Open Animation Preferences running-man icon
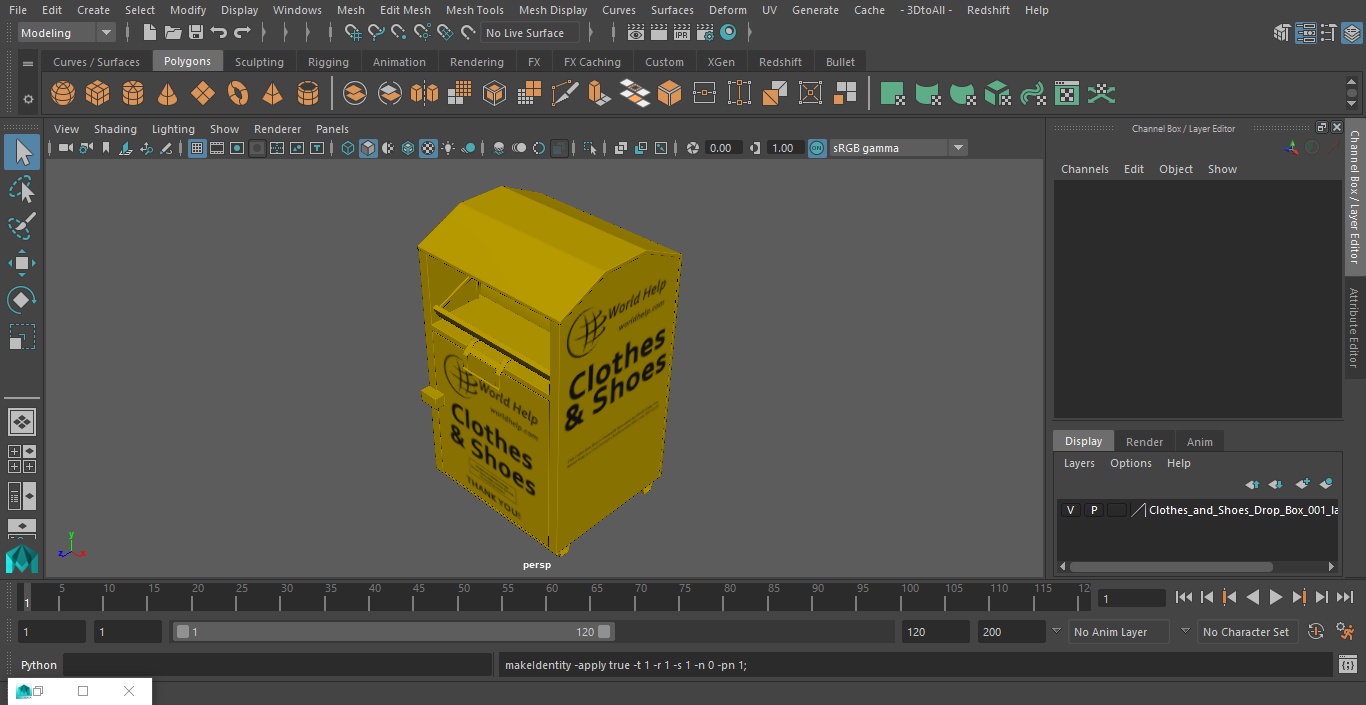 point(1345,632)
